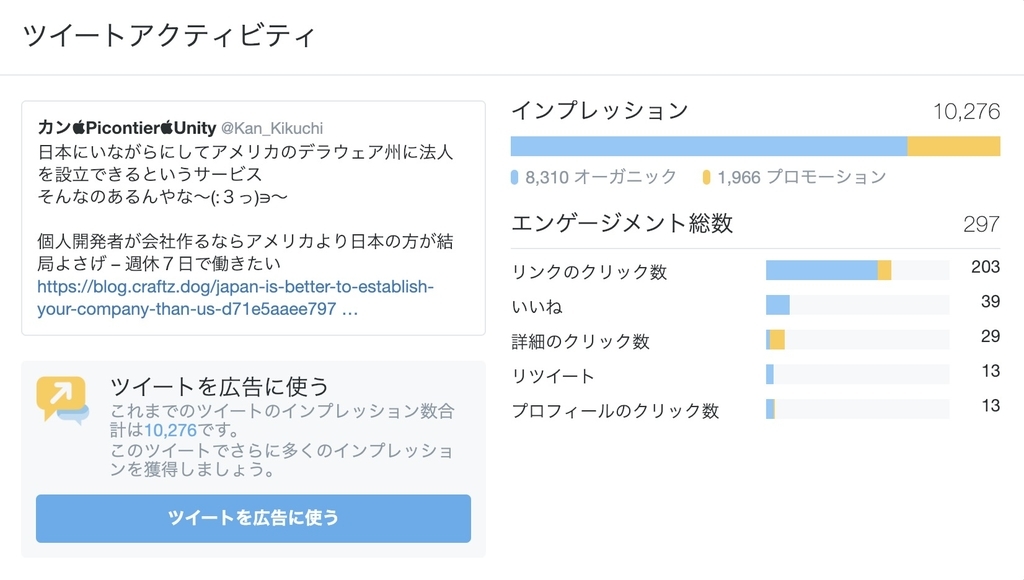This screenshot has height=580, width=1024.
Task: Click the blue organic legend dot
Action: click(x=516, y=176)
